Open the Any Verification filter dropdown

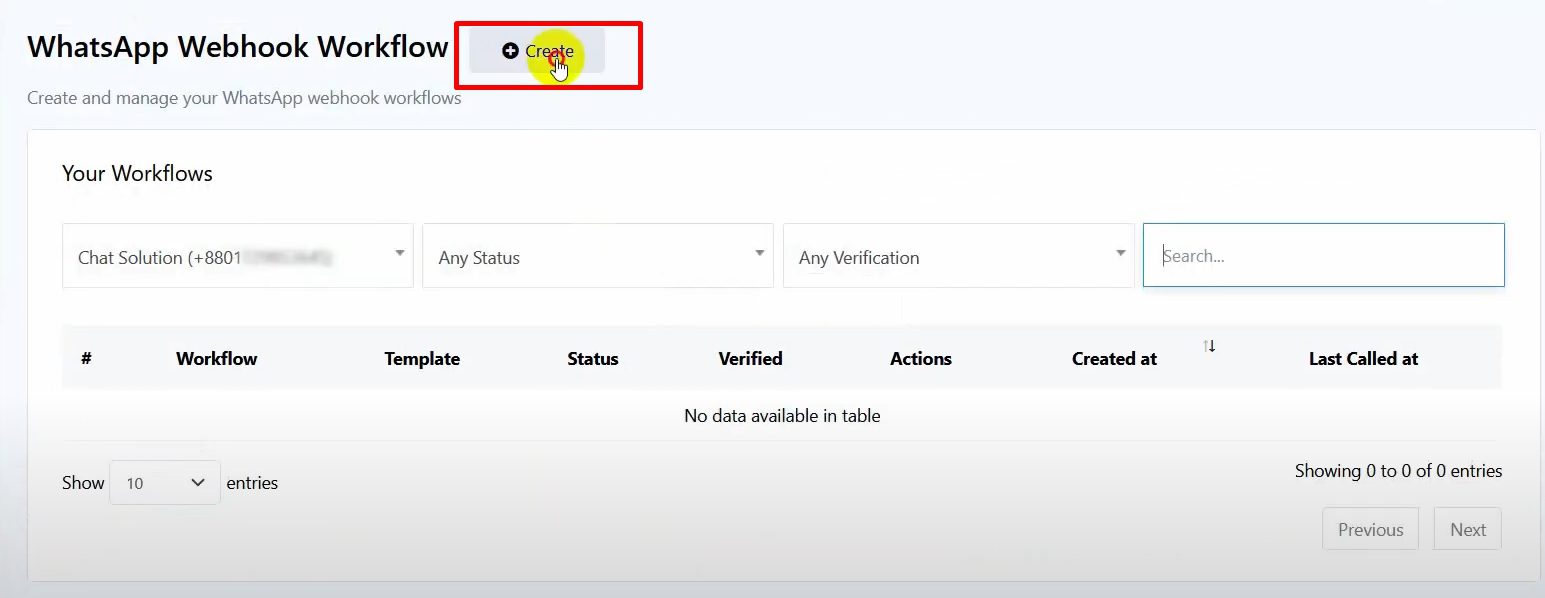[x=958, y=256]
